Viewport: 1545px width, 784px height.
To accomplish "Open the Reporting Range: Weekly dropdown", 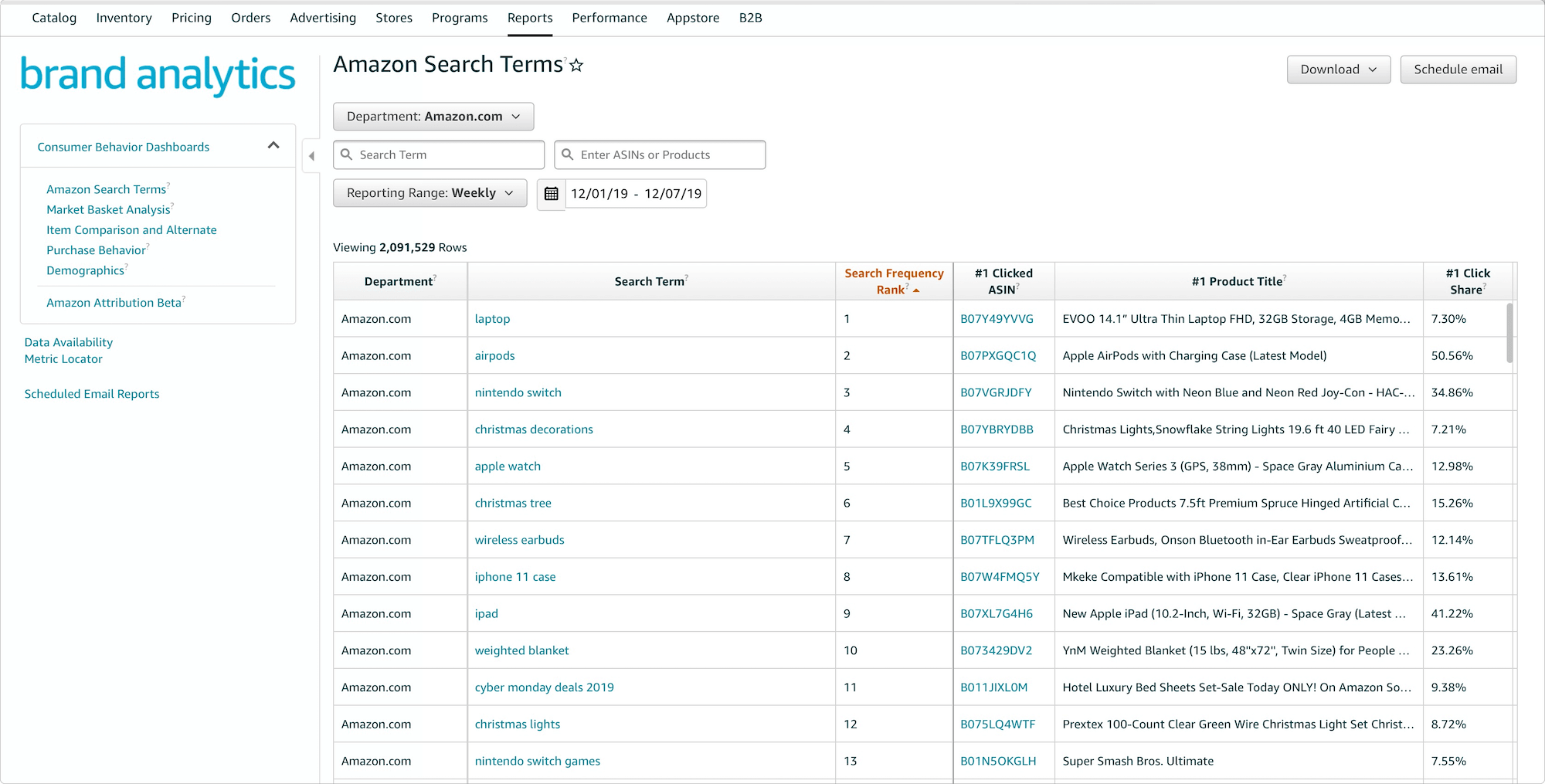I will coord(430,193).
